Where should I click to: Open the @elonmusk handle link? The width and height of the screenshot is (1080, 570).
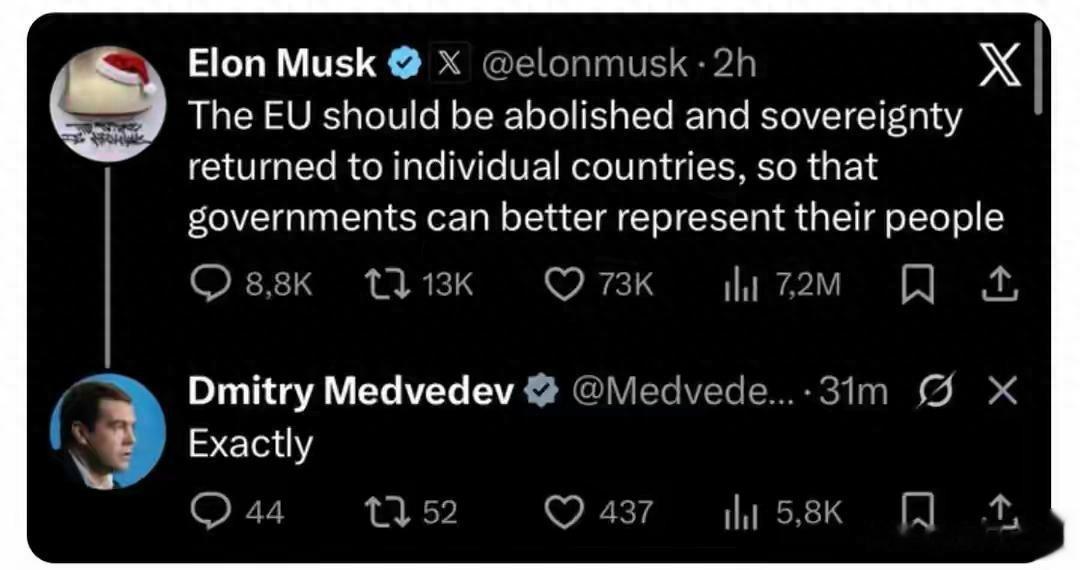pos(585,65)
